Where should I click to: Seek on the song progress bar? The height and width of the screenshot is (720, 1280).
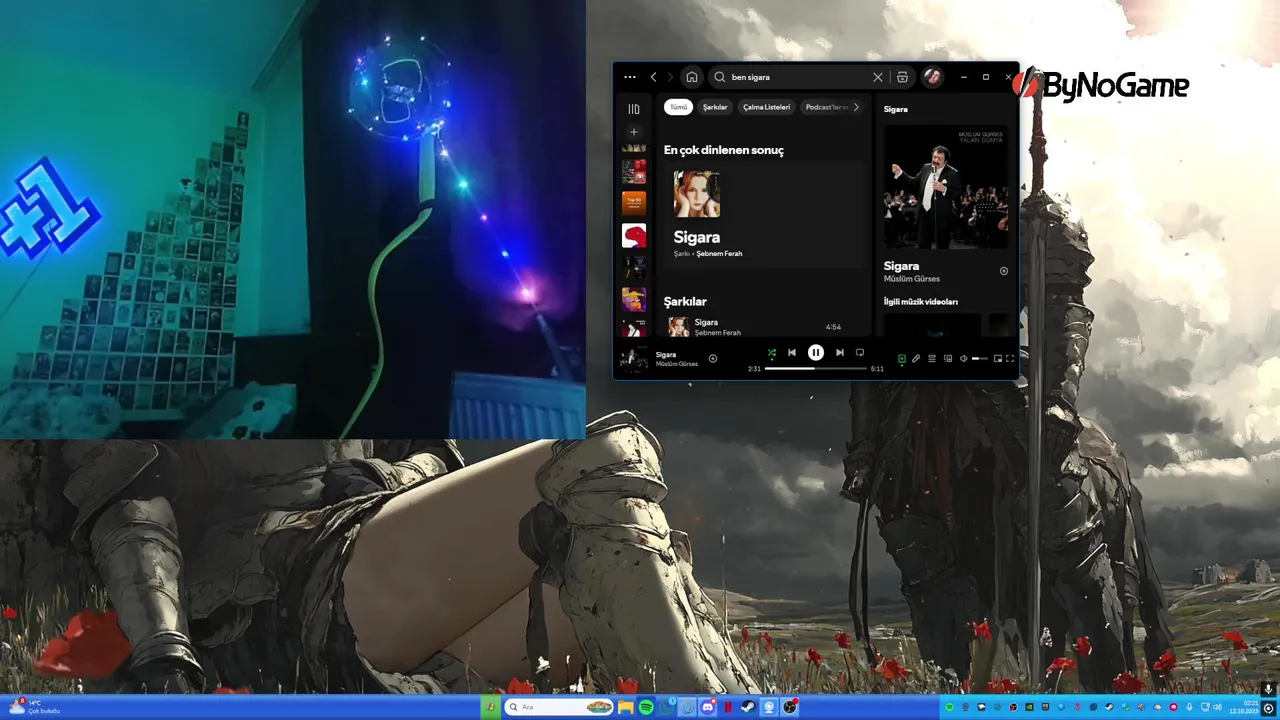click(816, 368)
